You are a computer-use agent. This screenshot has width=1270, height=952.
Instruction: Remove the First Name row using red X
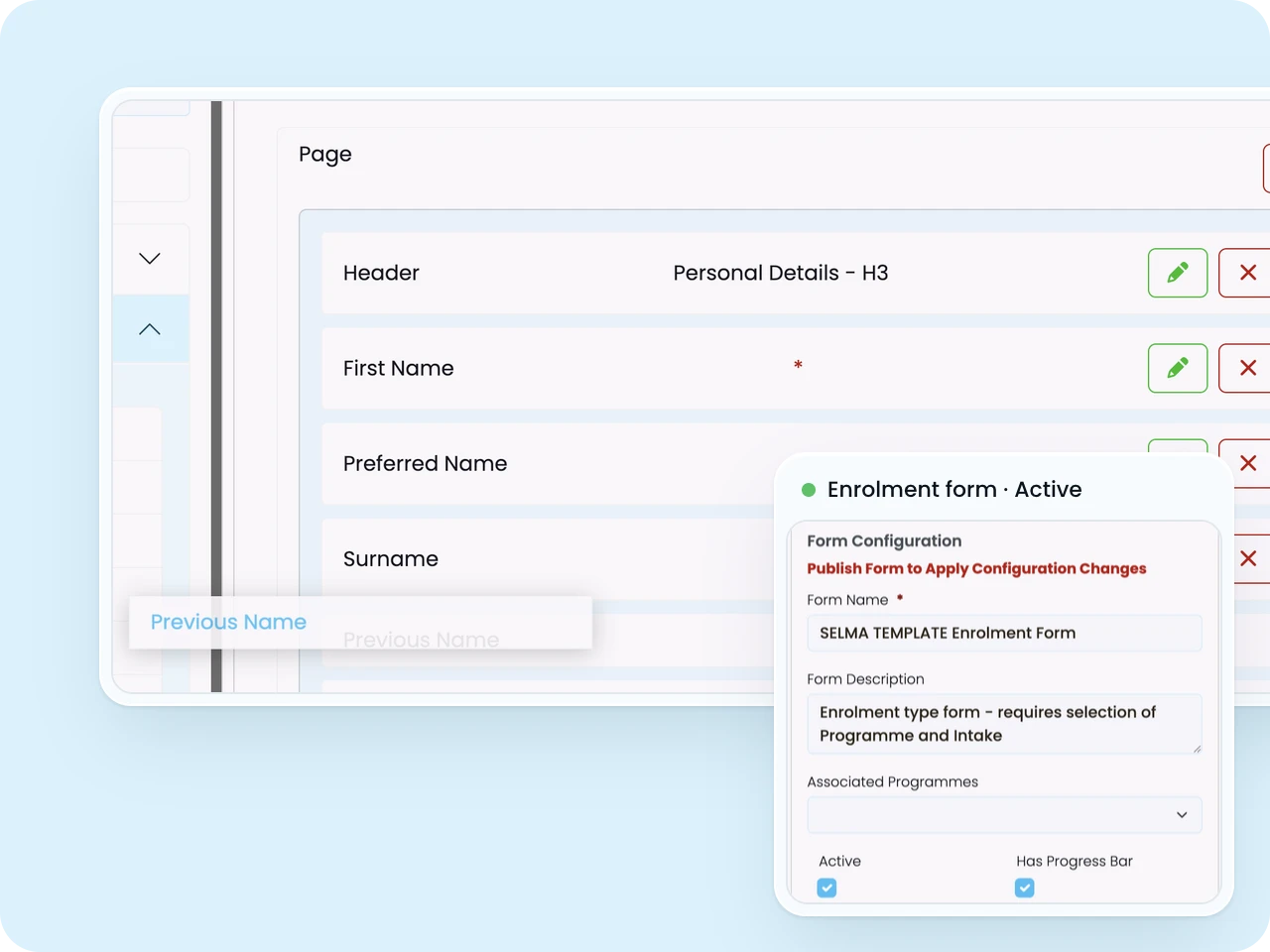point(1245,368)
